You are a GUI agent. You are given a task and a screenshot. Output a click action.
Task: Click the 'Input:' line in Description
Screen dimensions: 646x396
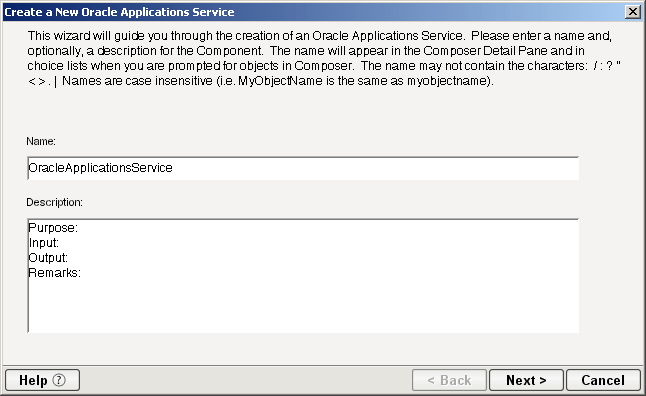pos(44,243)
